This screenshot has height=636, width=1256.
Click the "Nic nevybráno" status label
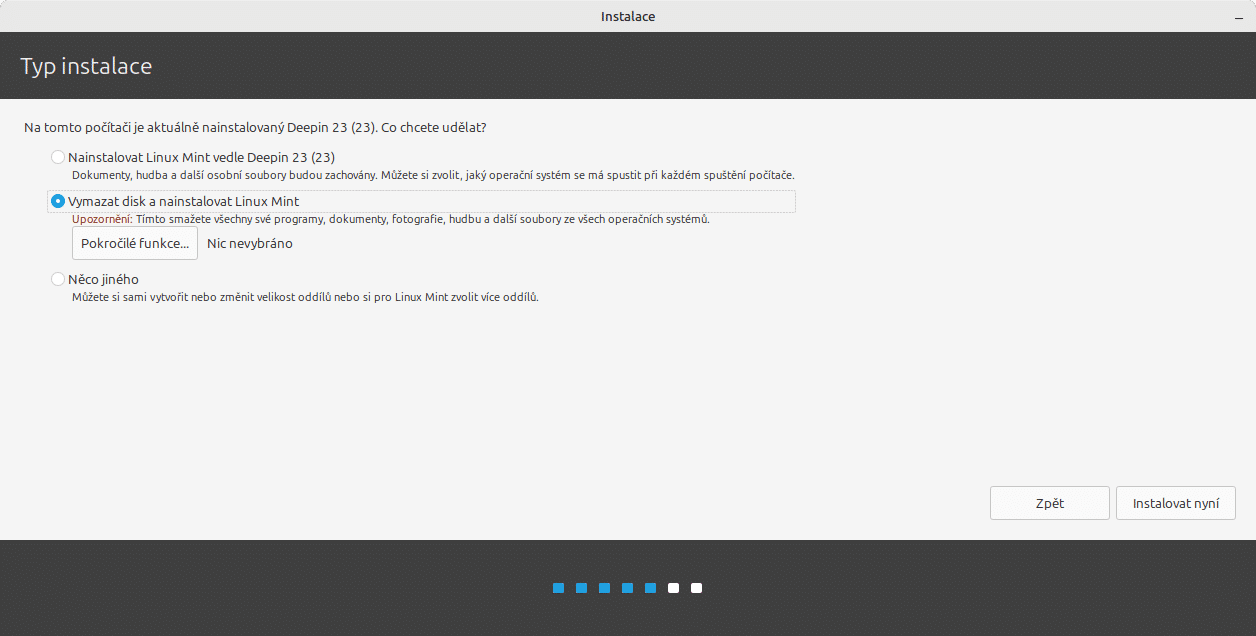pos(248,243)
